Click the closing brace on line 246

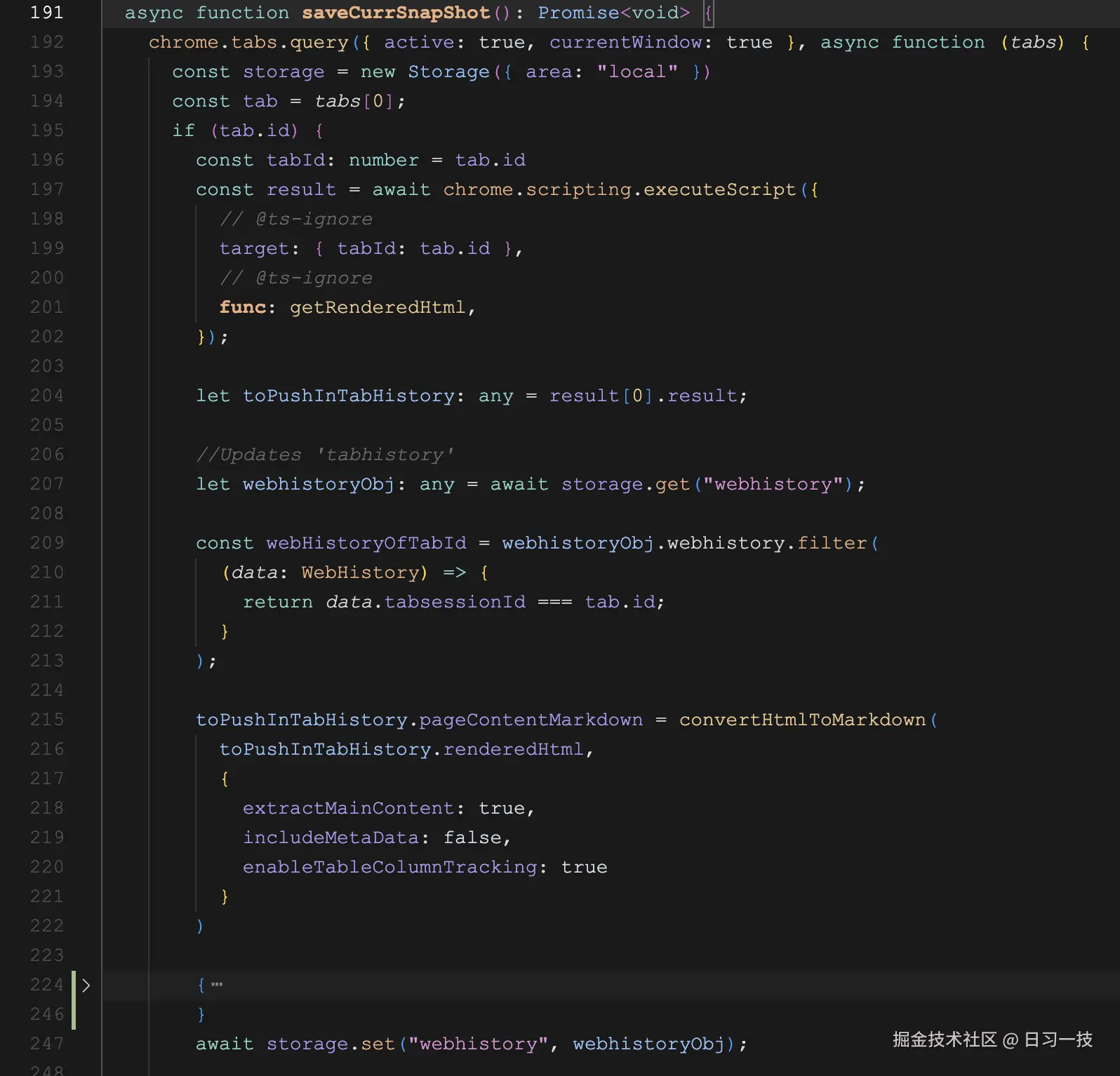tap(201, 1014)
